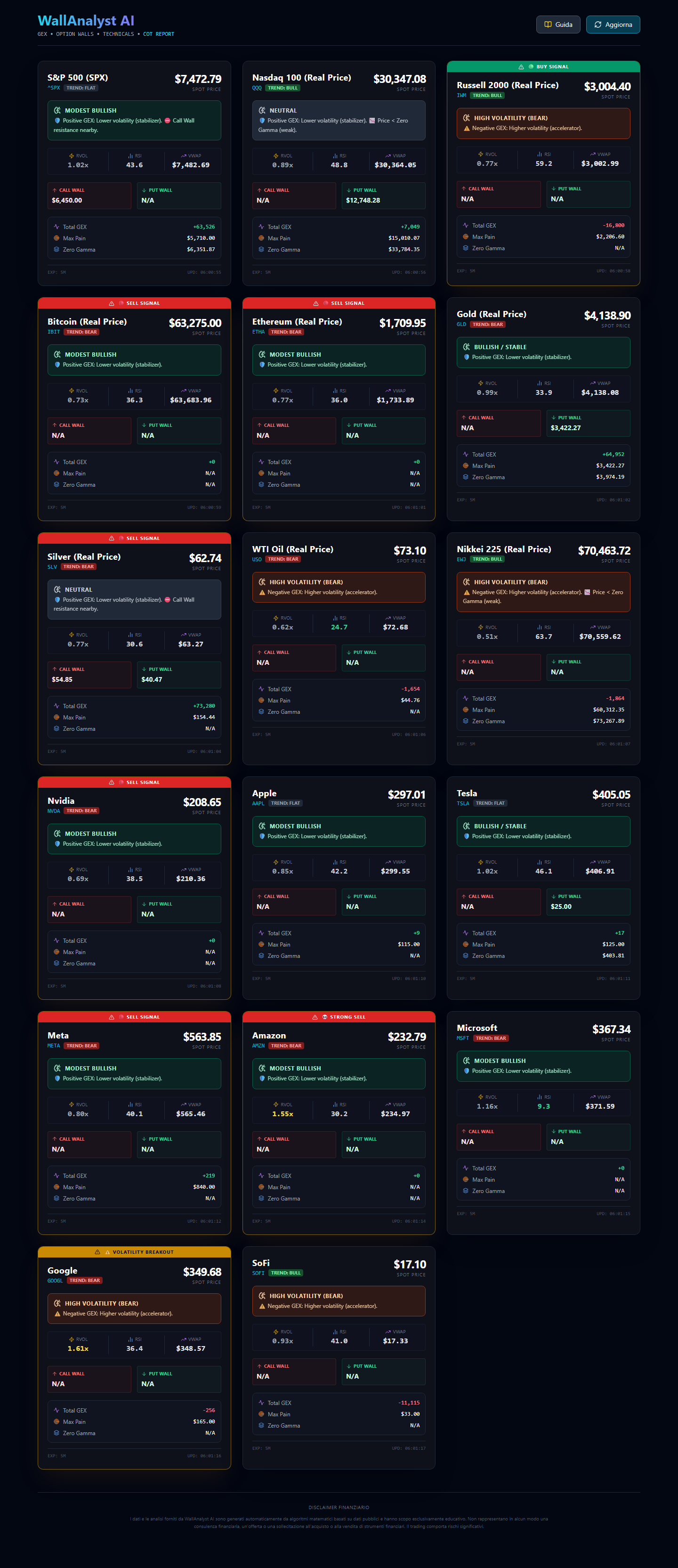
Task: Click the Zero Gamma layers icon in Gold card
Action: tap(466, 477)
